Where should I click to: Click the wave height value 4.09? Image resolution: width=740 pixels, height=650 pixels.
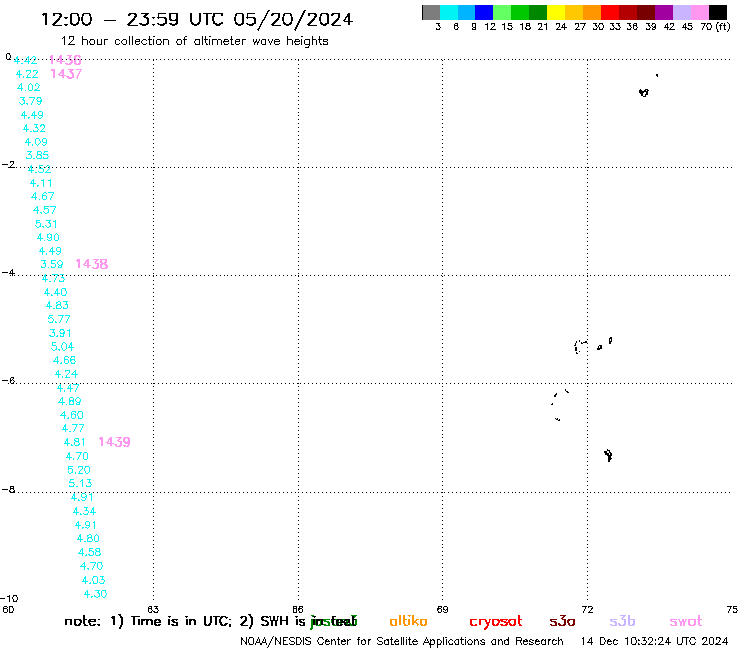coord(36,142)
